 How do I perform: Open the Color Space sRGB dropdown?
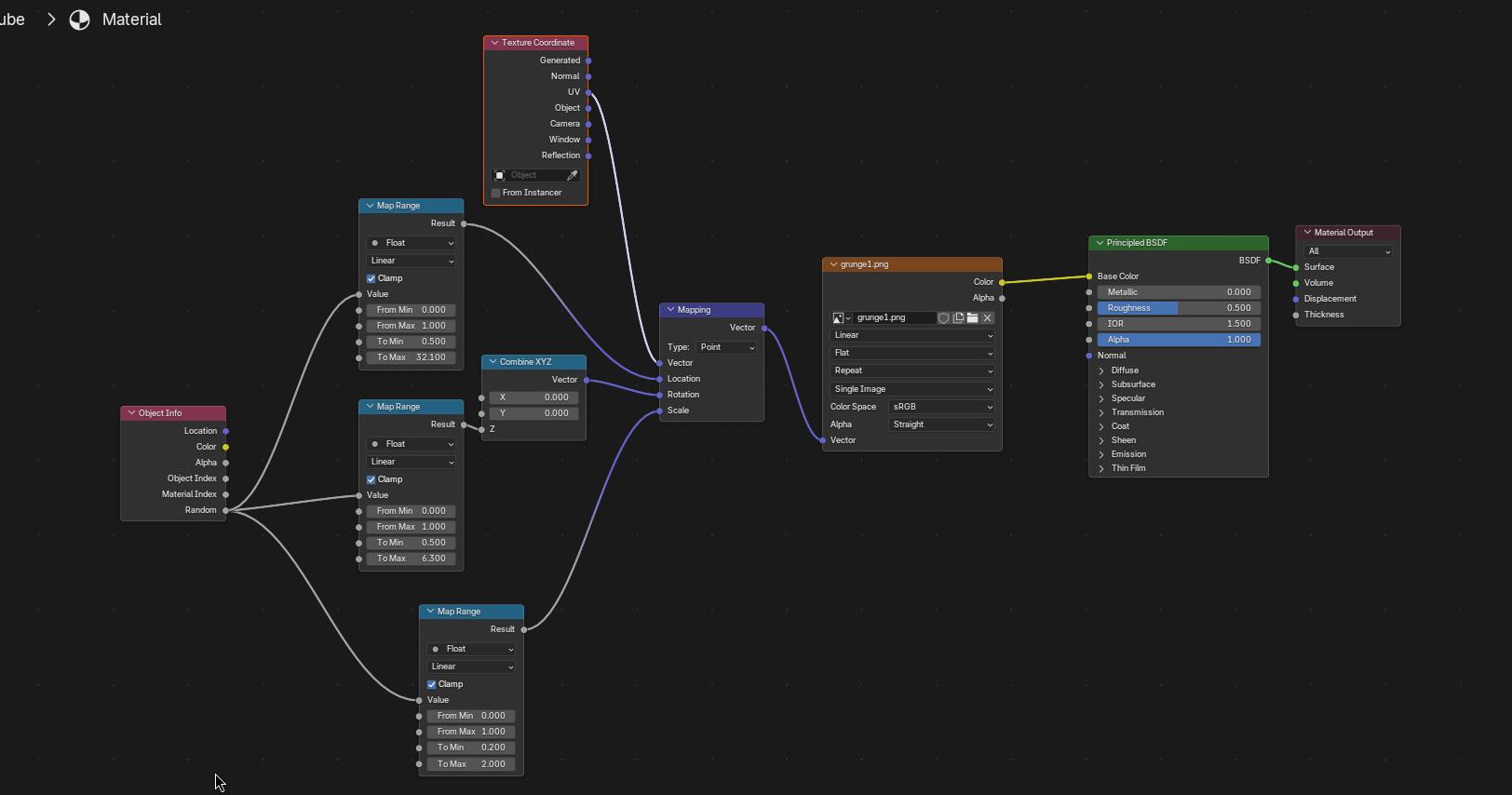[941, 407]
